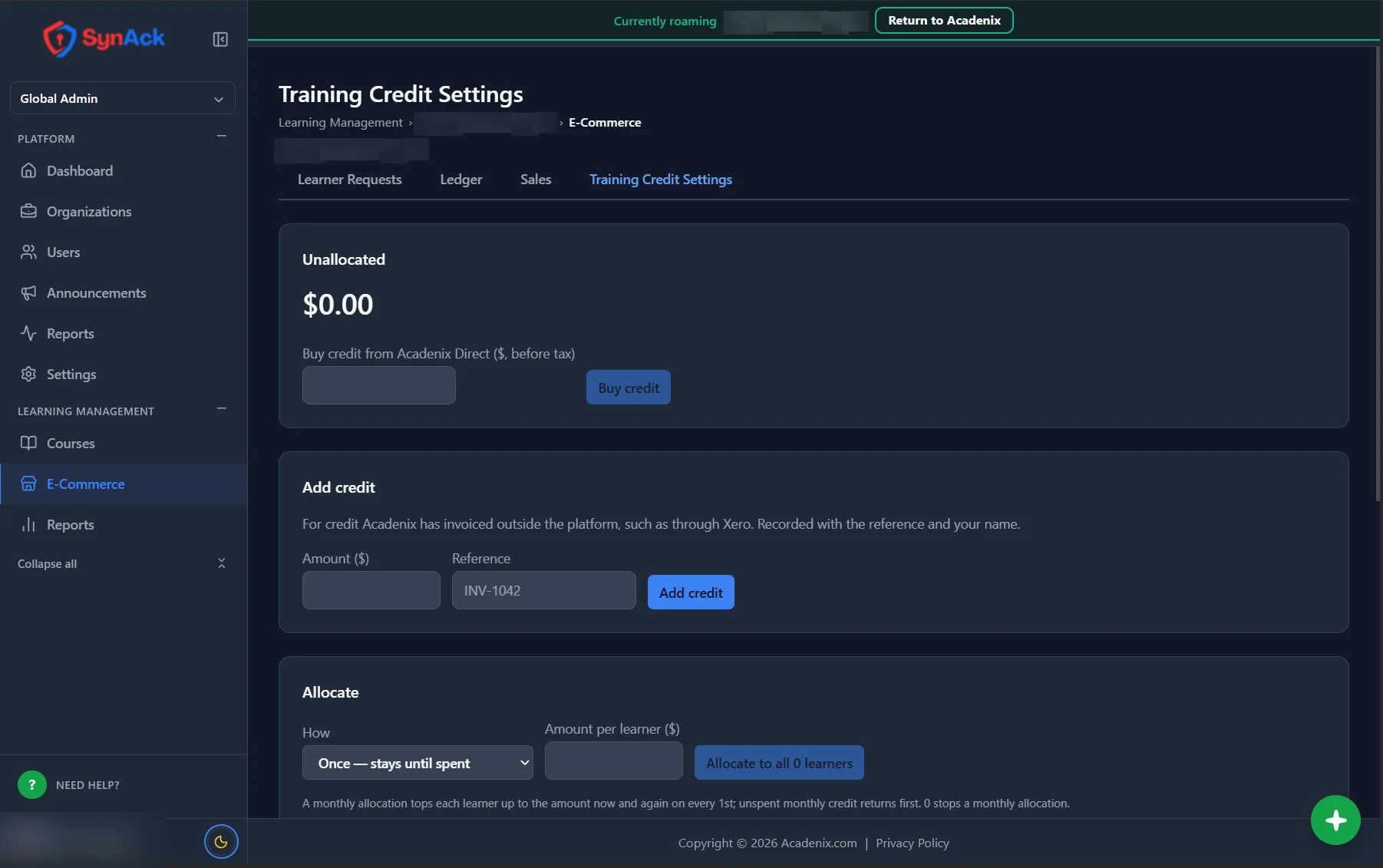Image resolution: width=1383 pixels, height=868 pixels.
Task: Open Settings gear icon
Action: coord(28,374)
